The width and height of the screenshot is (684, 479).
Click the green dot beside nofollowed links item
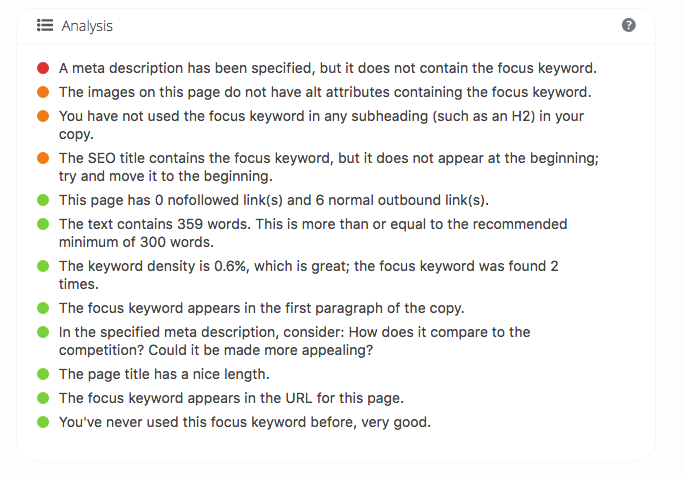tap(43, 200)
